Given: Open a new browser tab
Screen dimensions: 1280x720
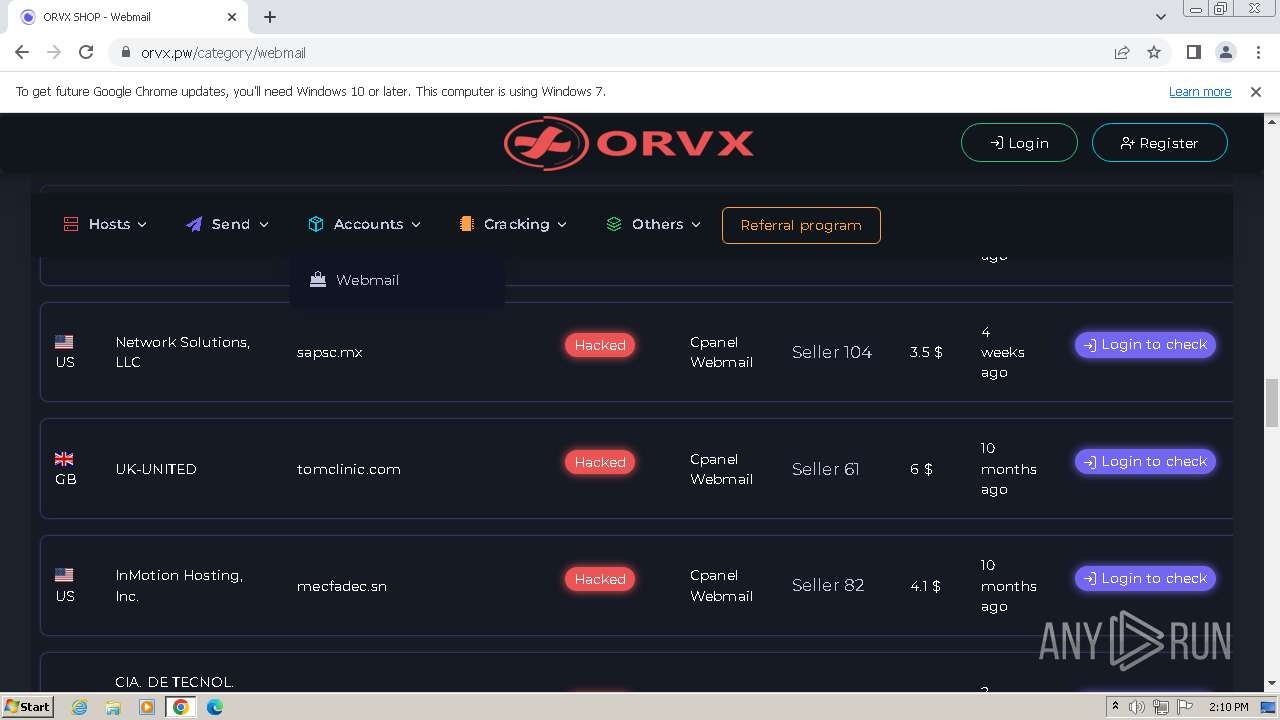Looking at the screenshot, I should (270, 17).
